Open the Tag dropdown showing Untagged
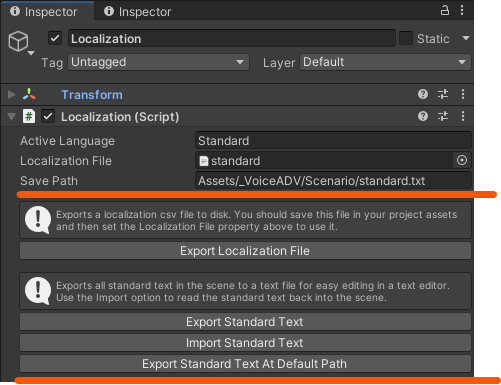The image size is (501, 385). (158, 62)
